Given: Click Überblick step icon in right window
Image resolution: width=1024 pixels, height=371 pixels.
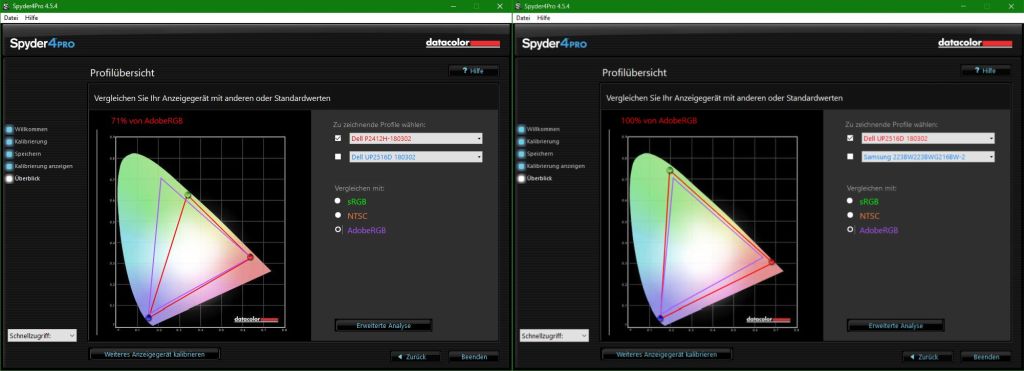Looking at the screenshot, I should coord(521,178).
